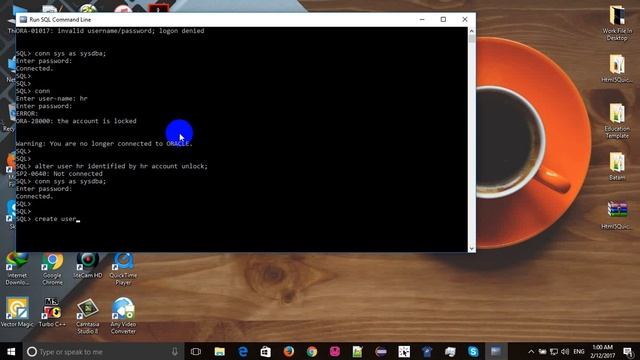Select Education Template folder icon
640x360 pixels.
point(617,120)
